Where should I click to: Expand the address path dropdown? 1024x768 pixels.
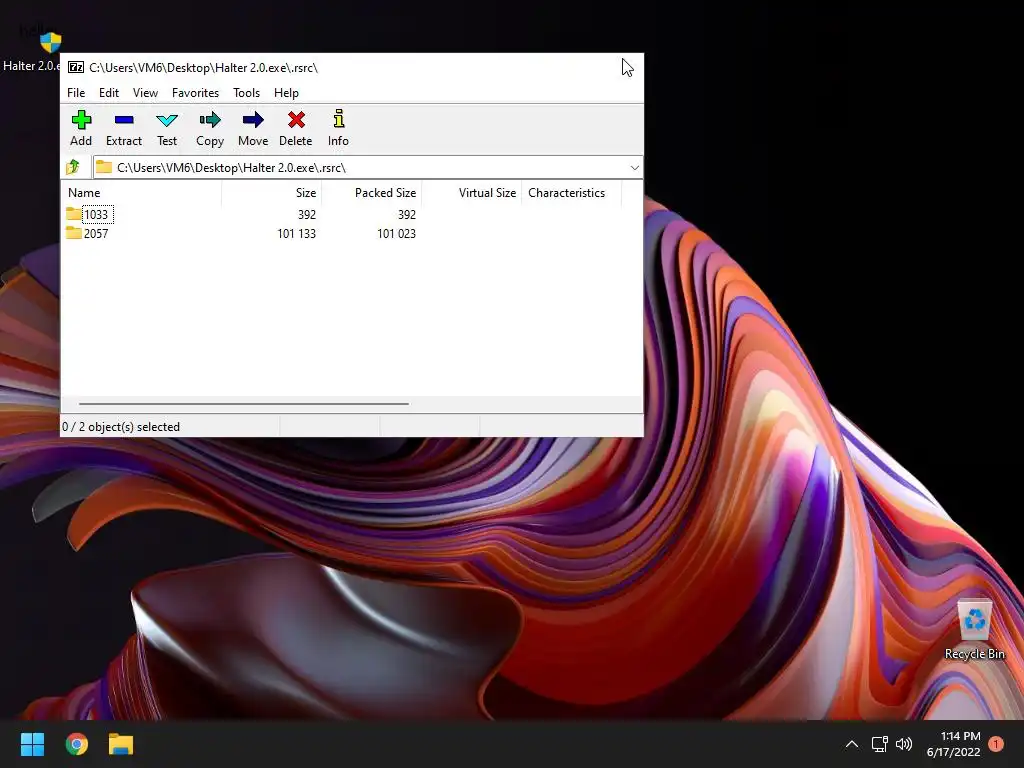coord(634,168)
